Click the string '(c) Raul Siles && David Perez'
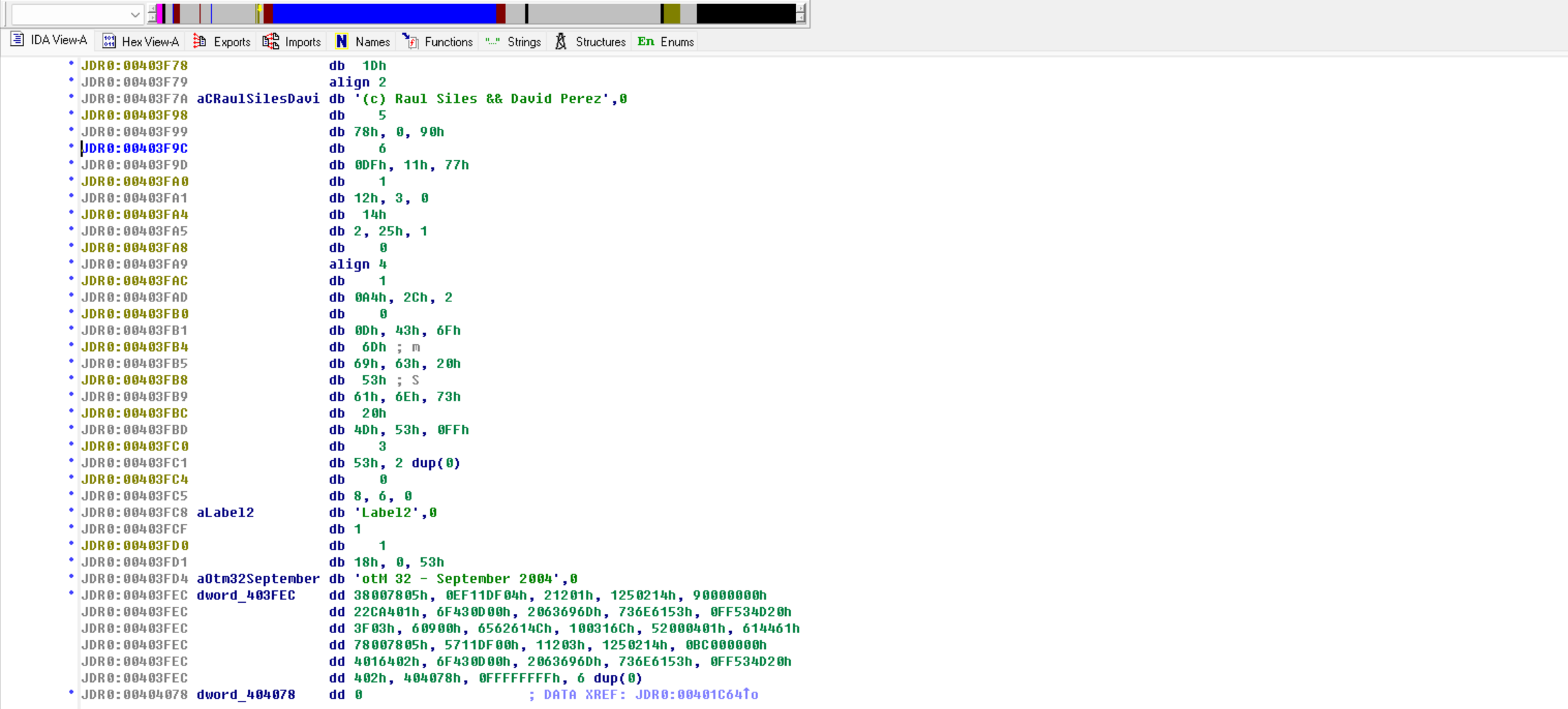Viewport: 1568px width, 709px height. click(x=482, y=99)
